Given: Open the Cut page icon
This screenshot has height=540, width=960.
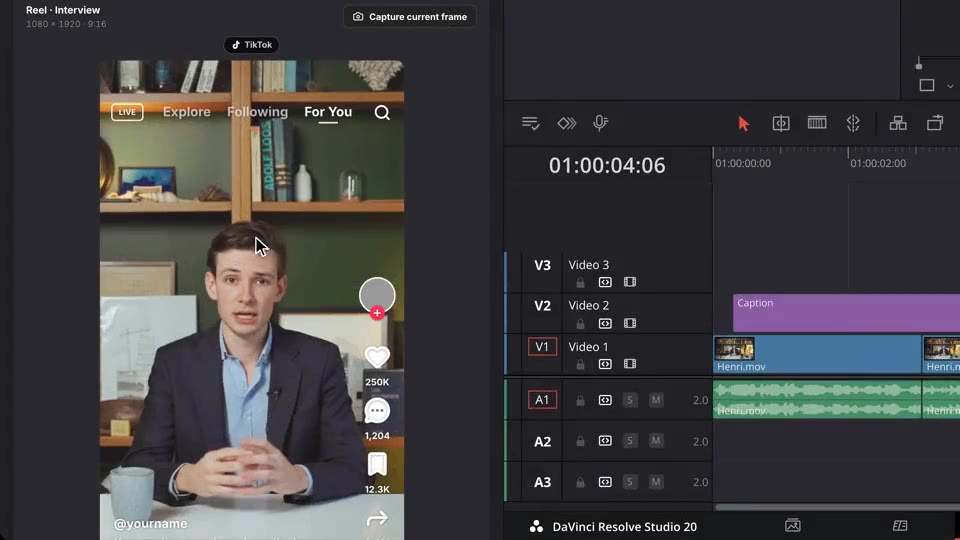Looking at the screenshot, I should click(x=900, y=525).
